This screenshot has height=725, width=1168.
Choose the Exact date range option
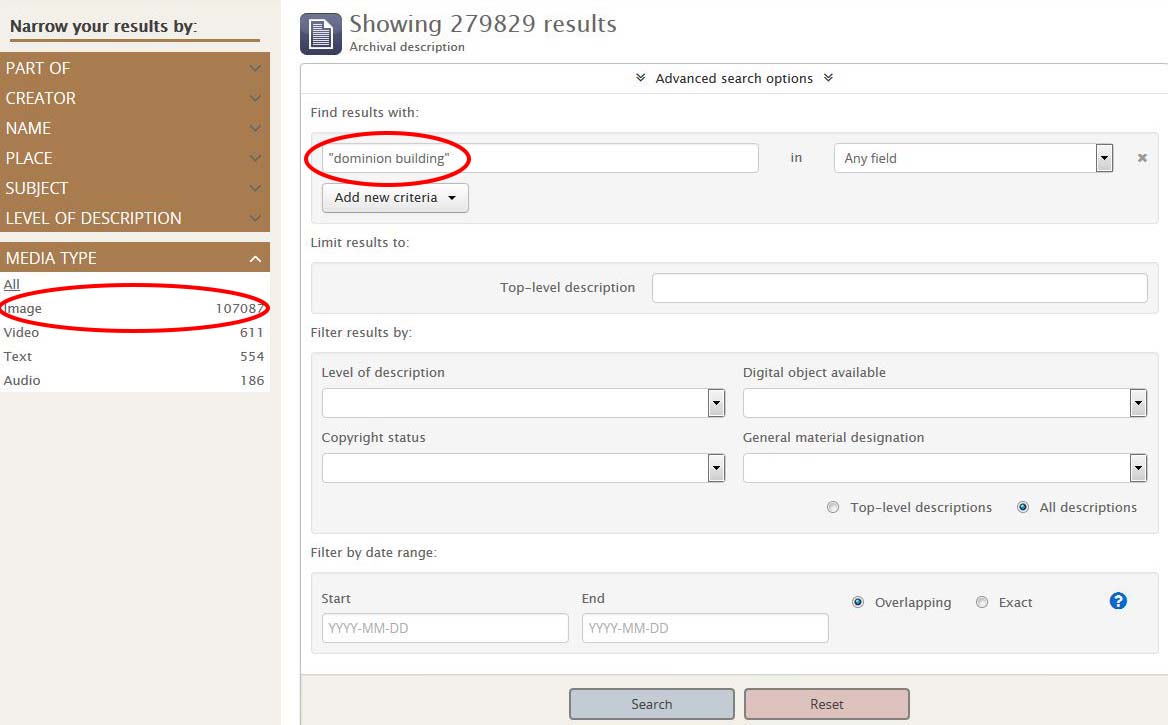(982, 602)
